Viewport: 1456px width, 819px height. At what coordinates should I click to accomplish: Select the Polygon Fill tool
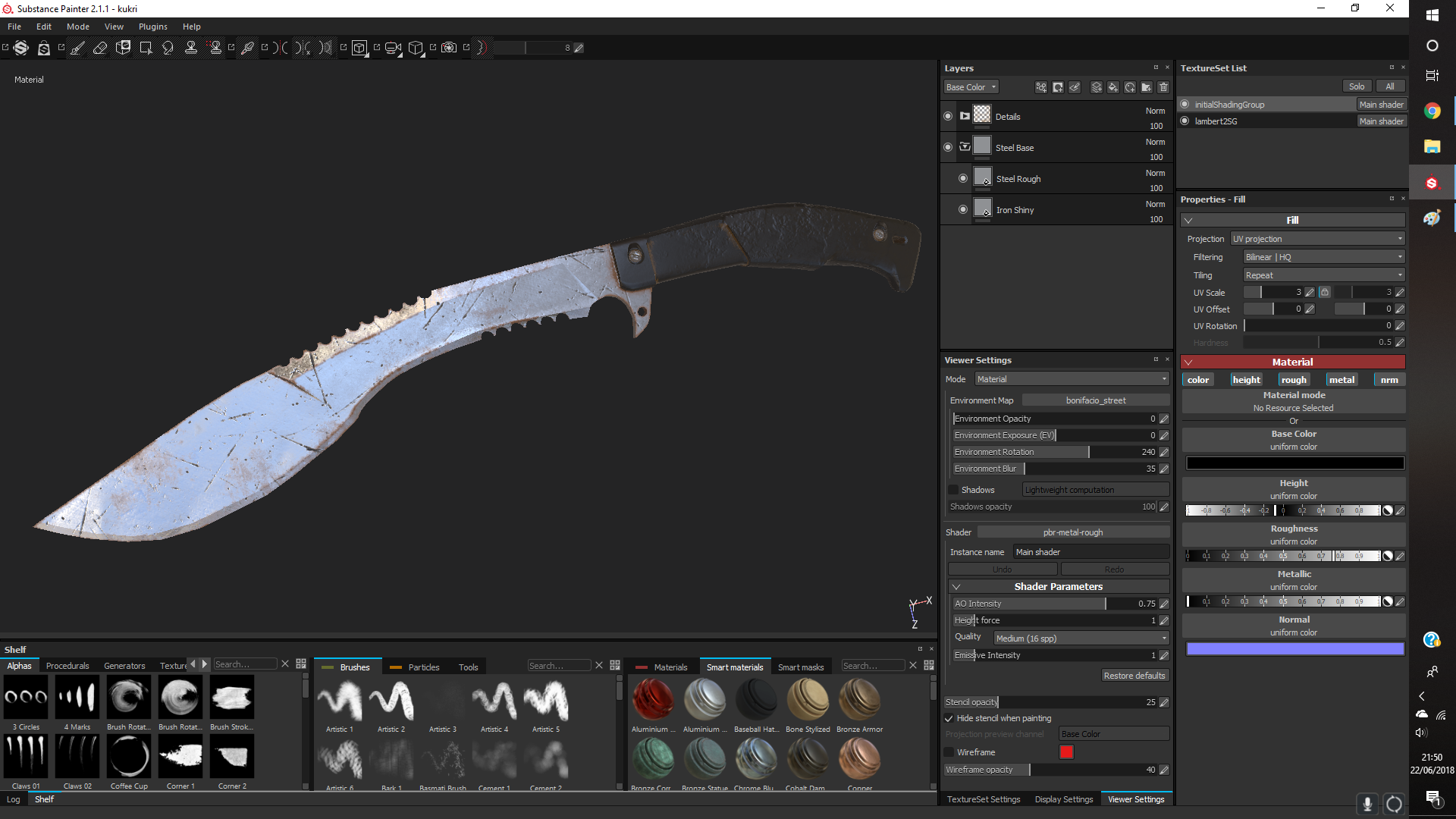pos(146,48)
